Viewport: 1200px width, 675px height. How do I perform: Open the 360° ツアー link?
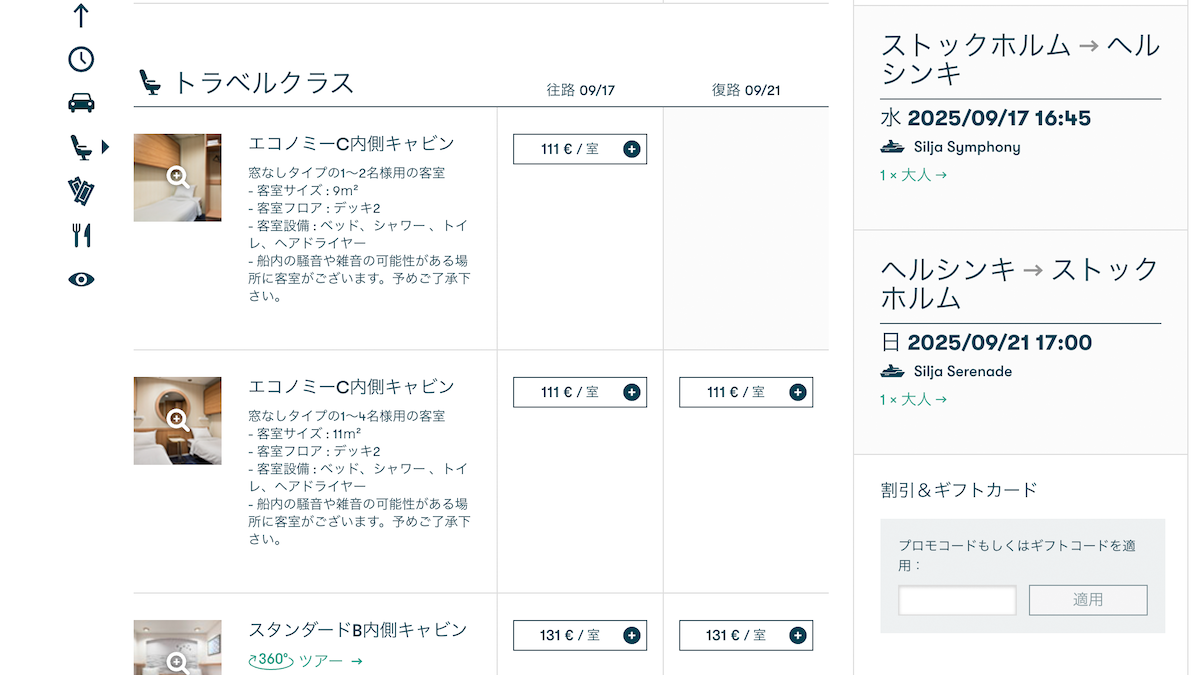tap(305, 660)
